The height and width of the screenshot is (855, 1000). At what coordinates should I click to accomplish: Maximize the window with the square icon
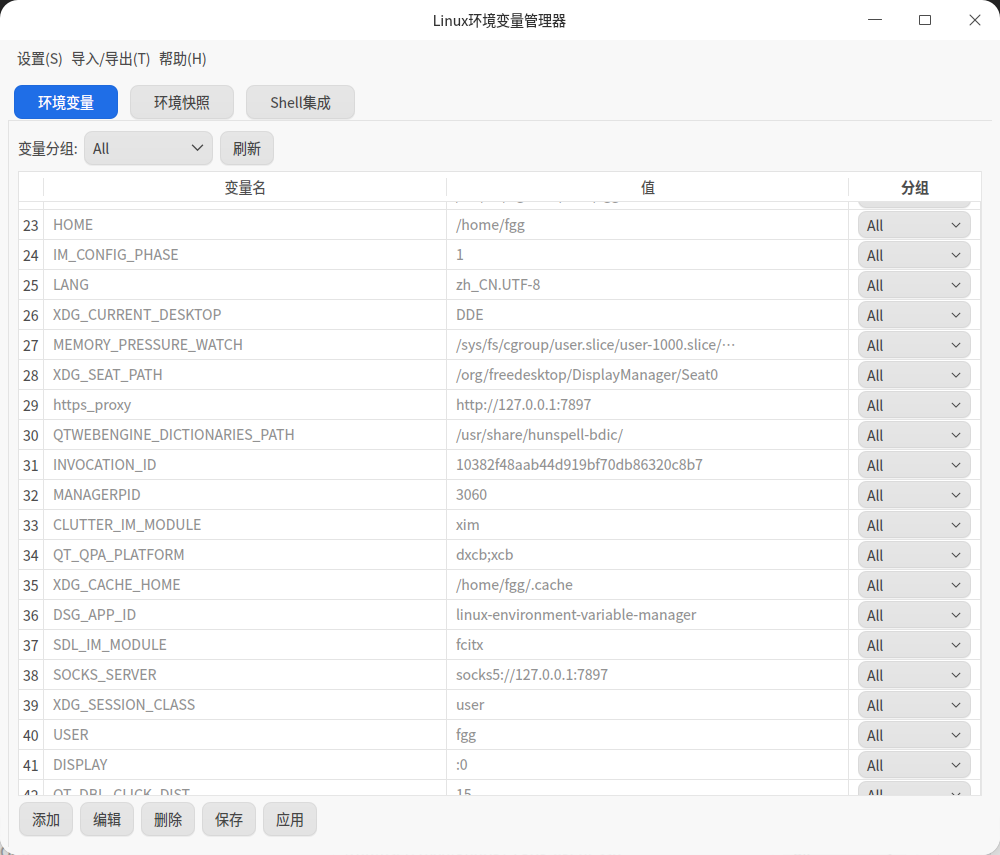925,20
